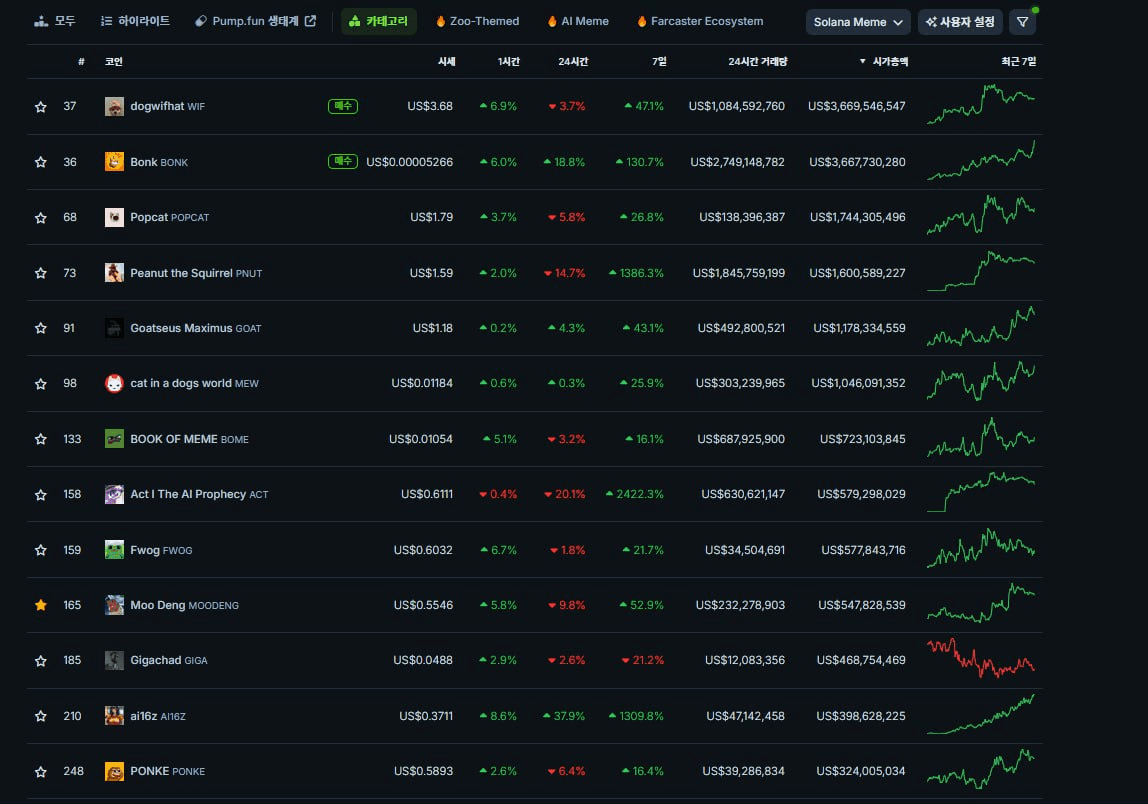Click Bonk market cap US$3,667,730,280
This screenshot has height=804, width=1148.
[x=857, y=162]
